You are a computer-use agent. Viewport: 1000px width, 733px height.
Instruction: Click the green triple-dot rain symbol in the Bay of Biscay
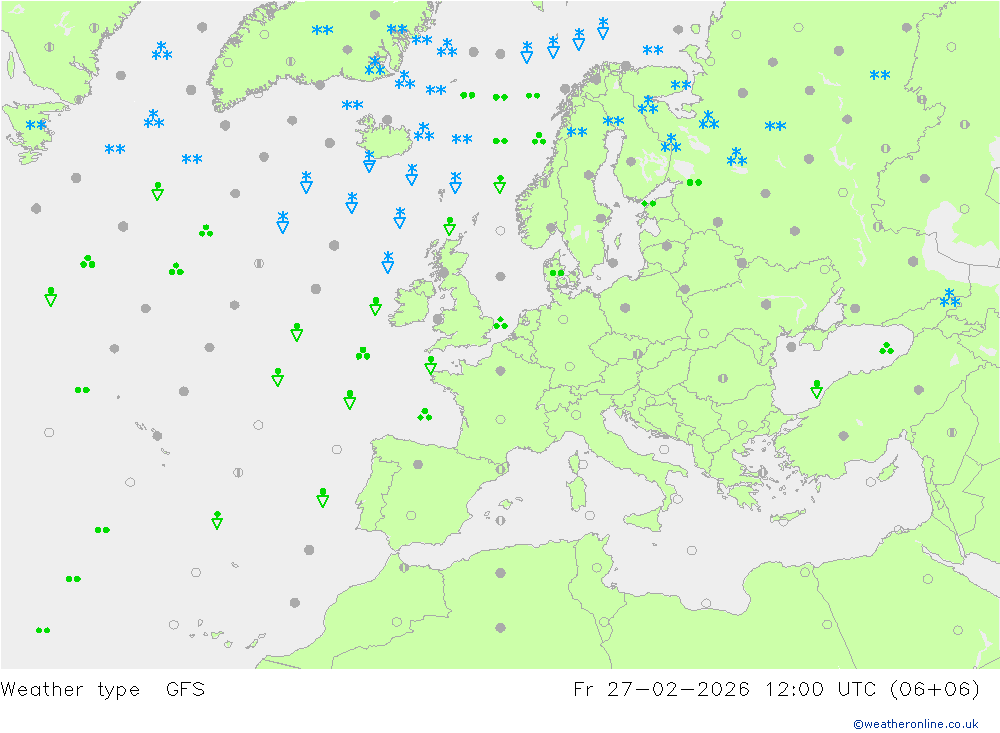[x=425, y=415]
